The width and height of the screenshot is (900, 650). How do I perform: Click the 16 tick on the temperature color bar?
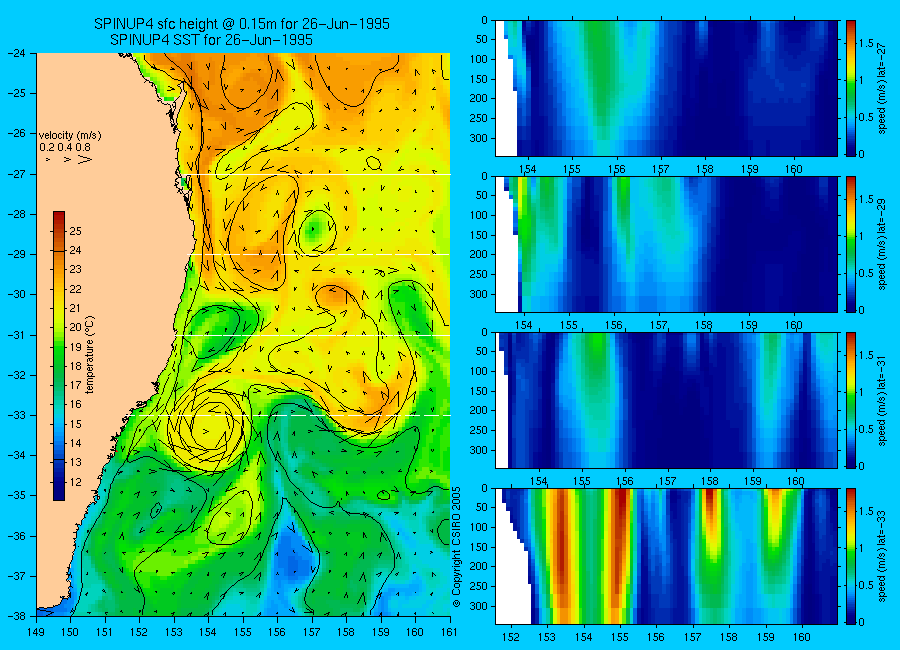pyautogui.click(x=75, y=404)
